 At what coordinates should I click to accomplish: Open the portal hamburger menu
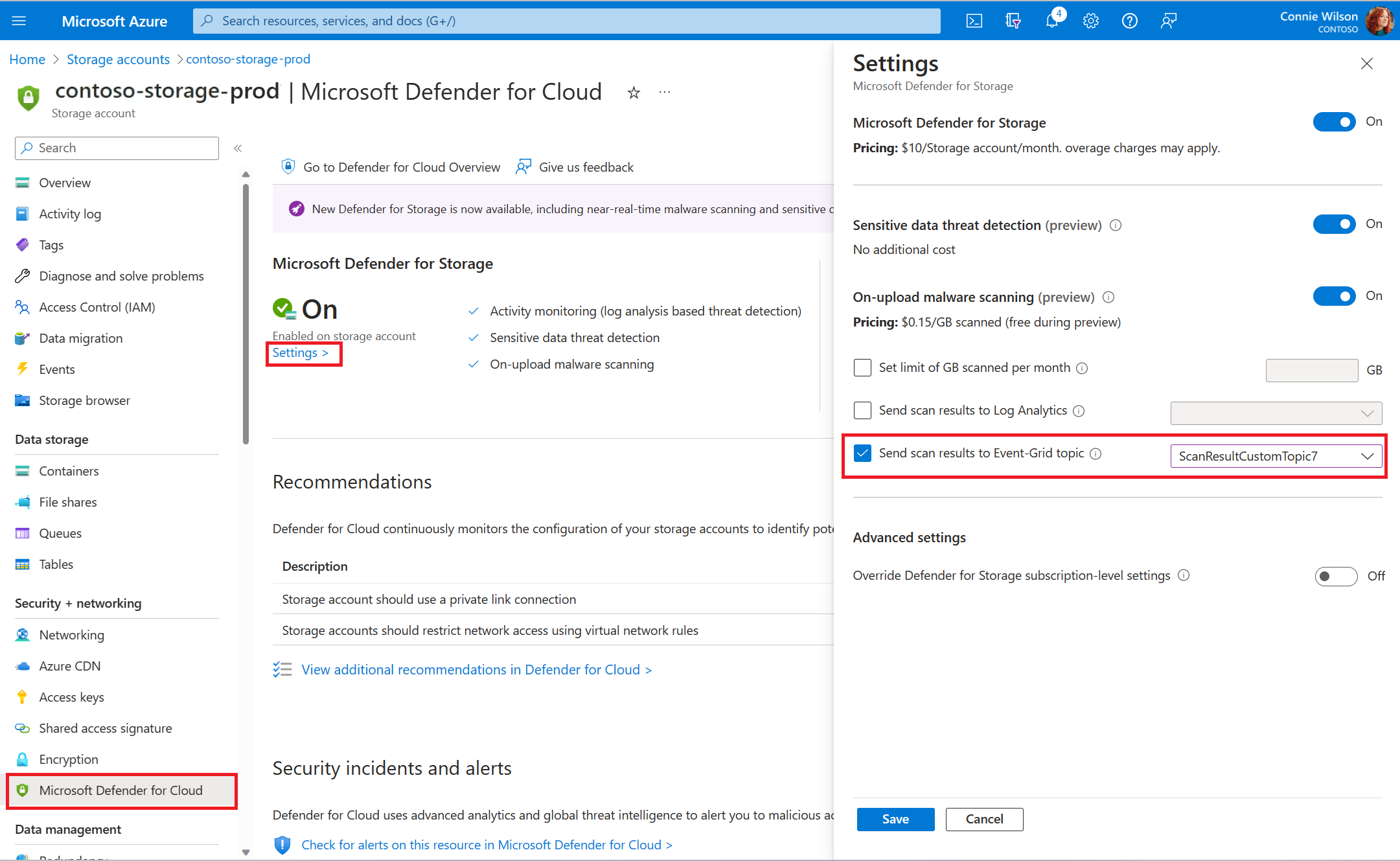click(x=19, y=21)
